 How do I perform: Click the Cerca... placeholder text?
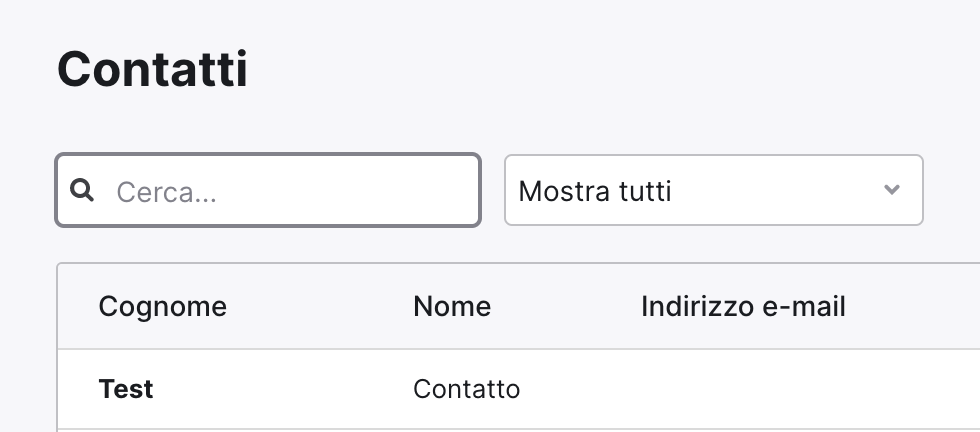pyautogui.click(x=166, y=192)
